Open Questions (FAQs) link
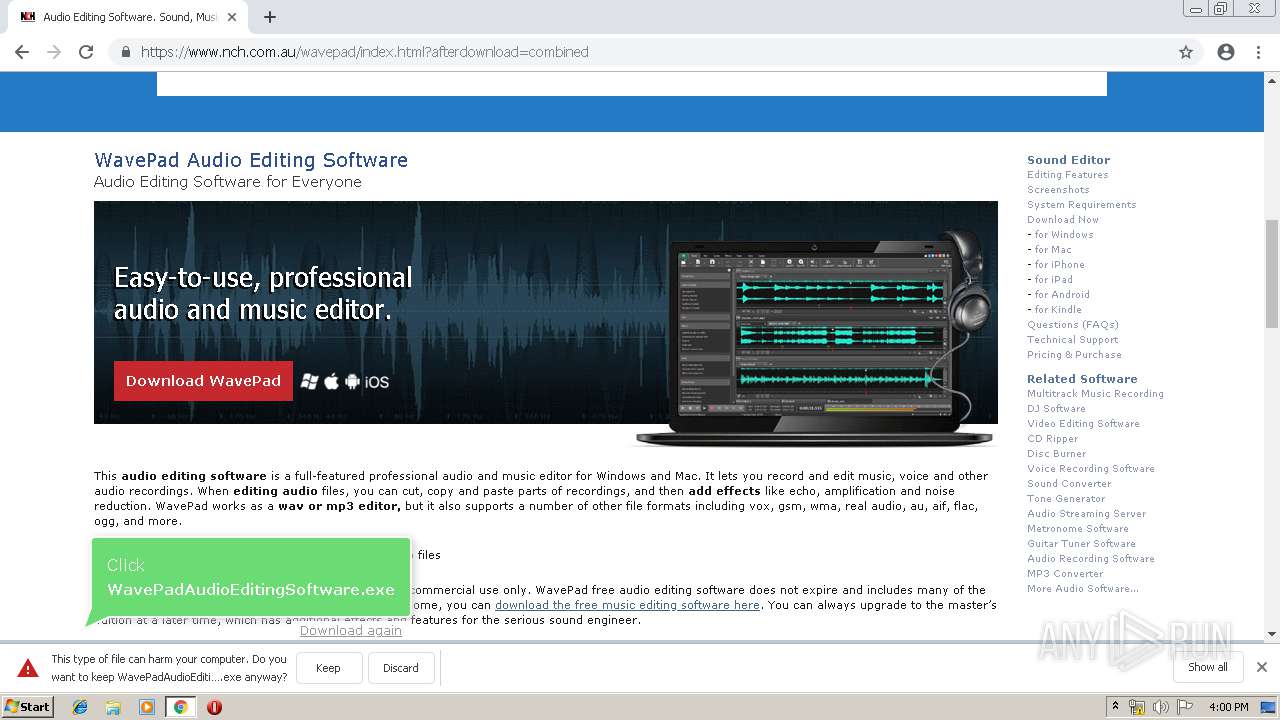This screenshot has height=720, width=1280. [x=1072, y=325]
